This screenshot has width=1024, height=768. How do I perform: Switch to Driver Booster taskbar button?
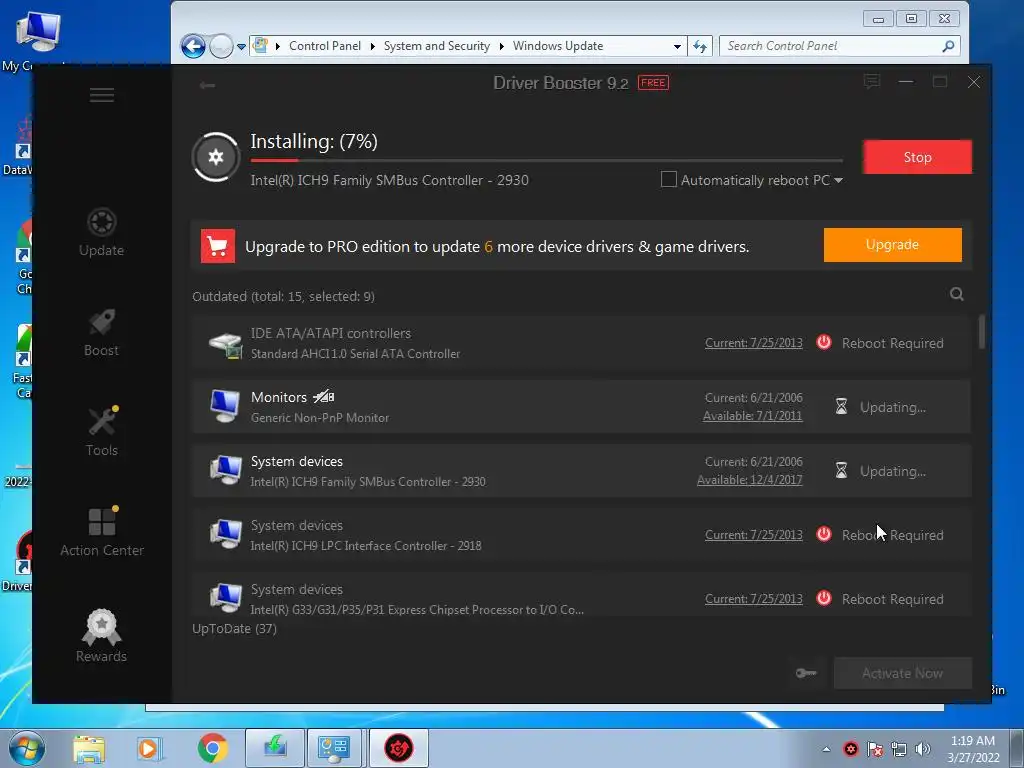pyautogui.click(x=398, y=748)
